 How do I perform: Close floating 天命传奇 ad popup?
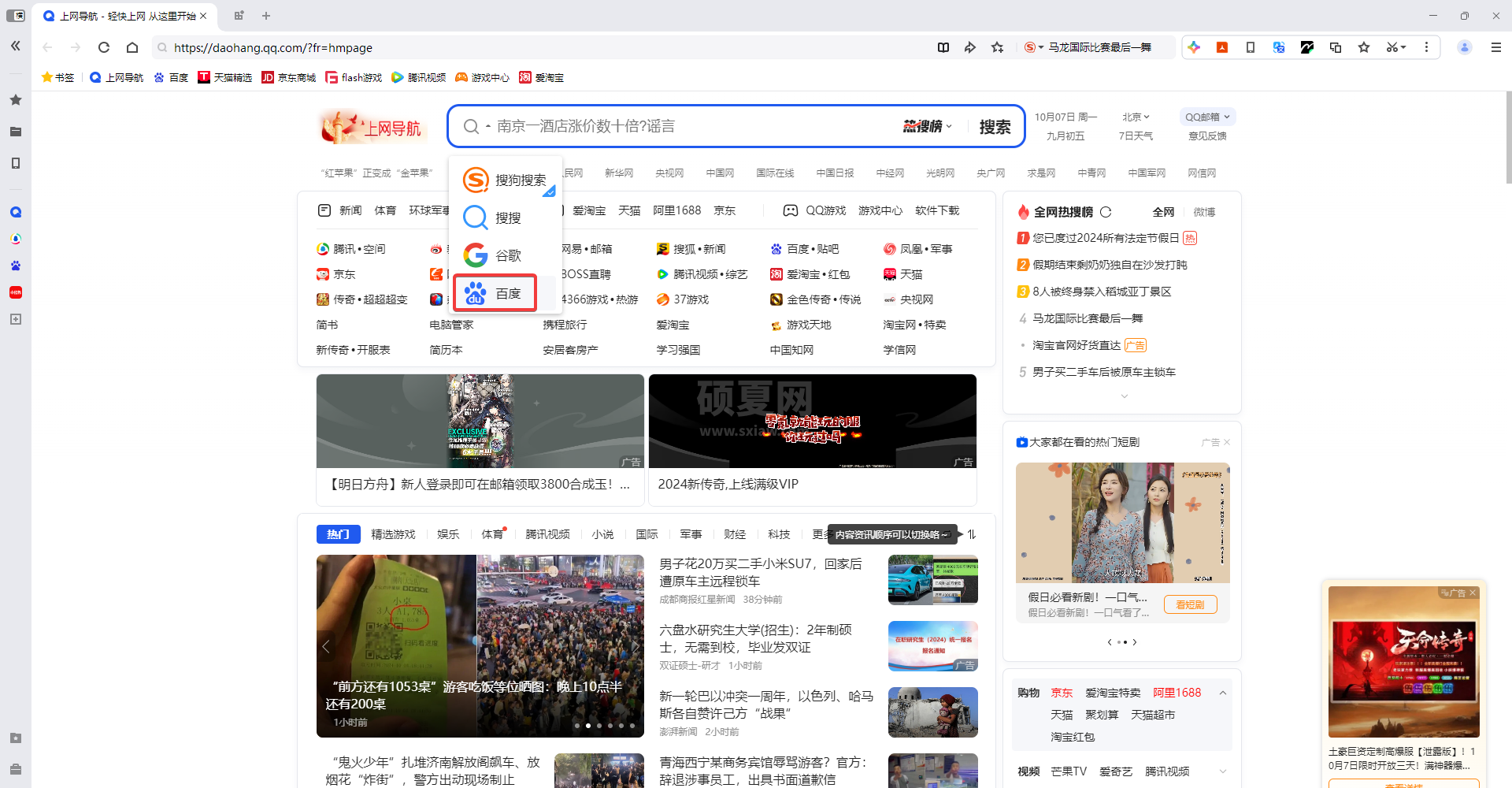pos(1472,593)
